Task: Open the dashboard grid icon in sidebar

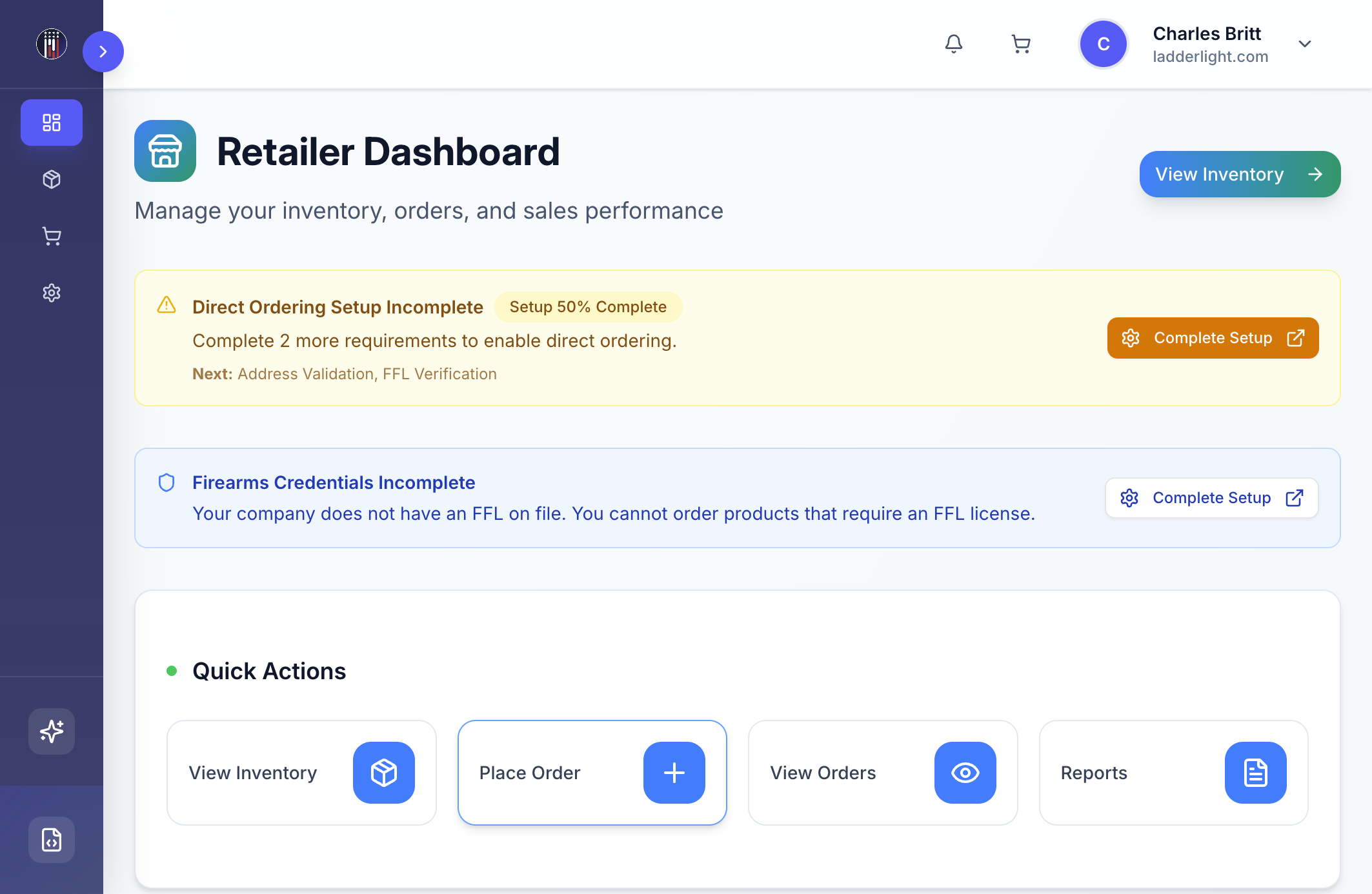Action: pos(52,123)
